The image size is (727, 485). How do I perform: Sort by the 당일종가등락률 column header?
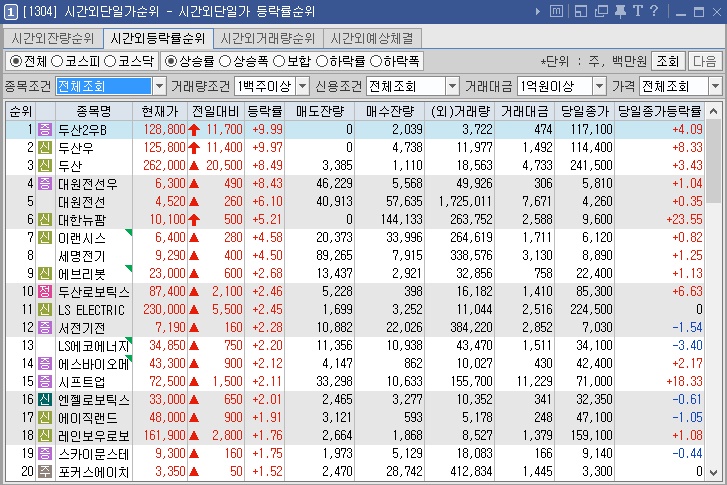click(659, 111)
